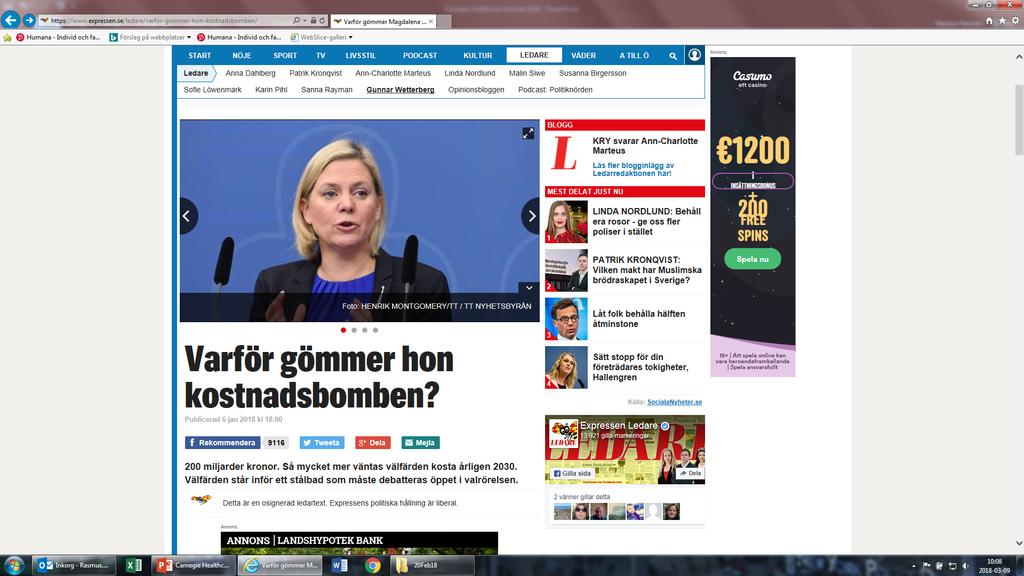Screen dimensions: 1024x576
Task: Refresh the page with the reload icon
Action: pyautogui.click(x=322, y=21)
